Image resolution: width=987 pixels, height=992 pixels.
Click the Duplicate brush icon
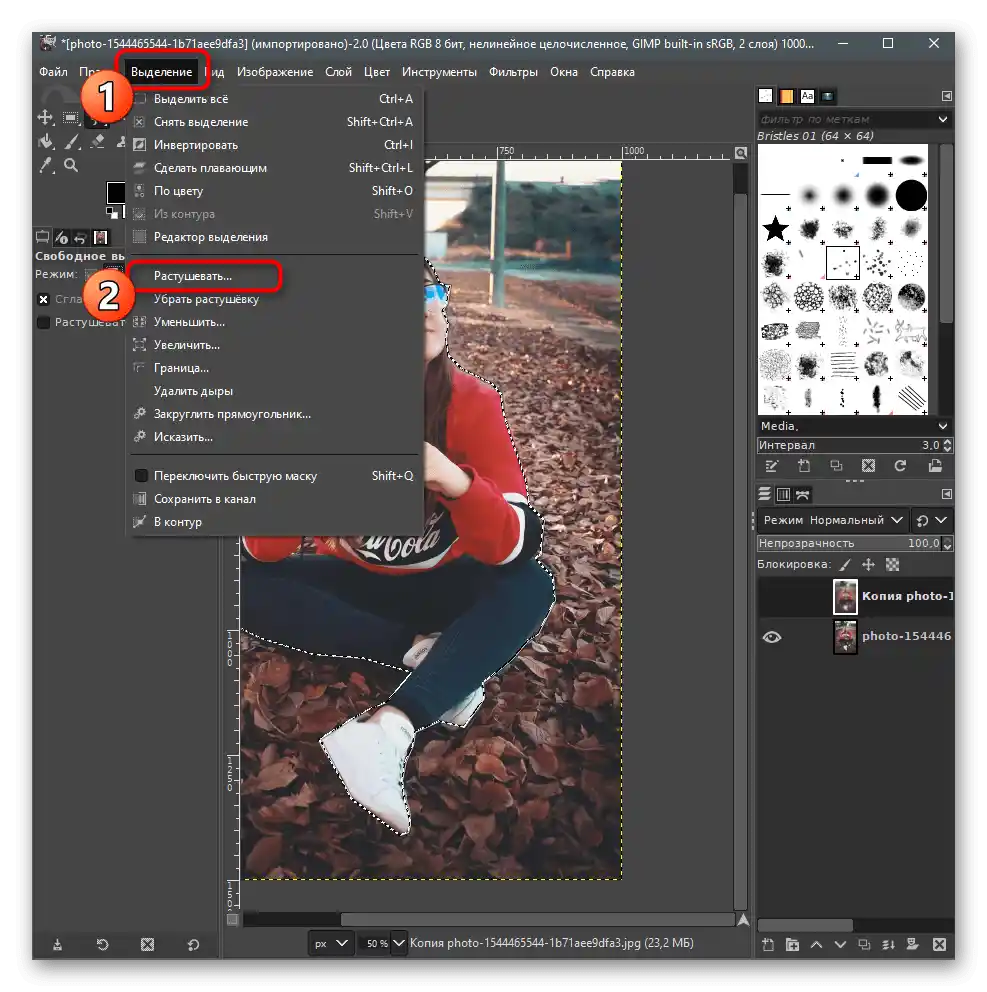pos(836,466)
